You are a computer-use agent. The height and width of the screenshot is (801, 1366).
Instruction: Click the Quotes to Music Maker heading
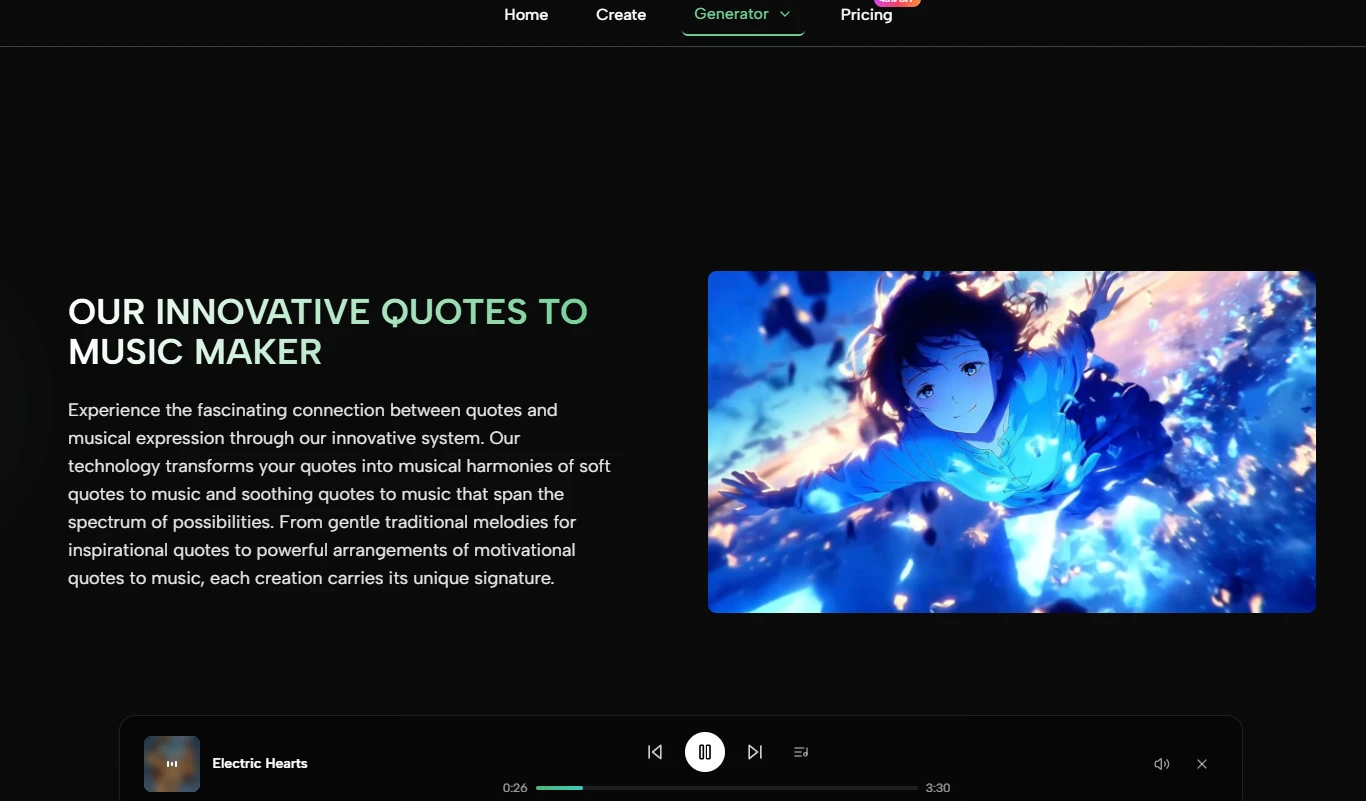pos(328,331)
